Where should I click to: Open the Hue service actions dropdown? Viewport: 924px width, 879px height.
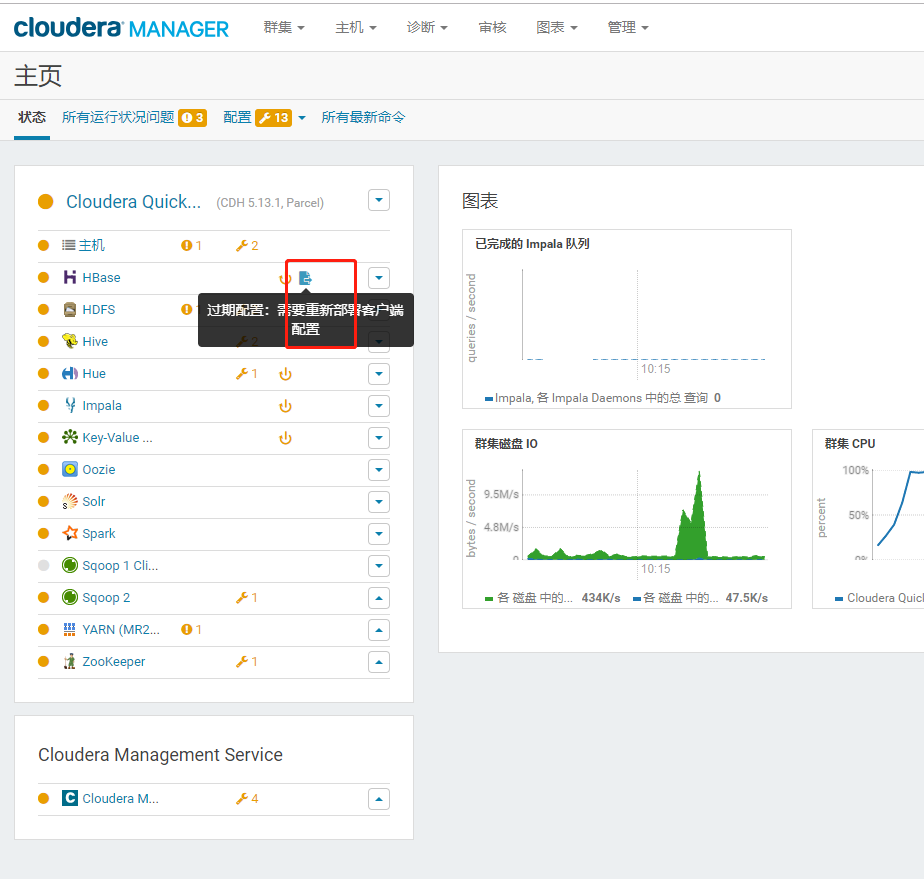(x=379, y=374)
